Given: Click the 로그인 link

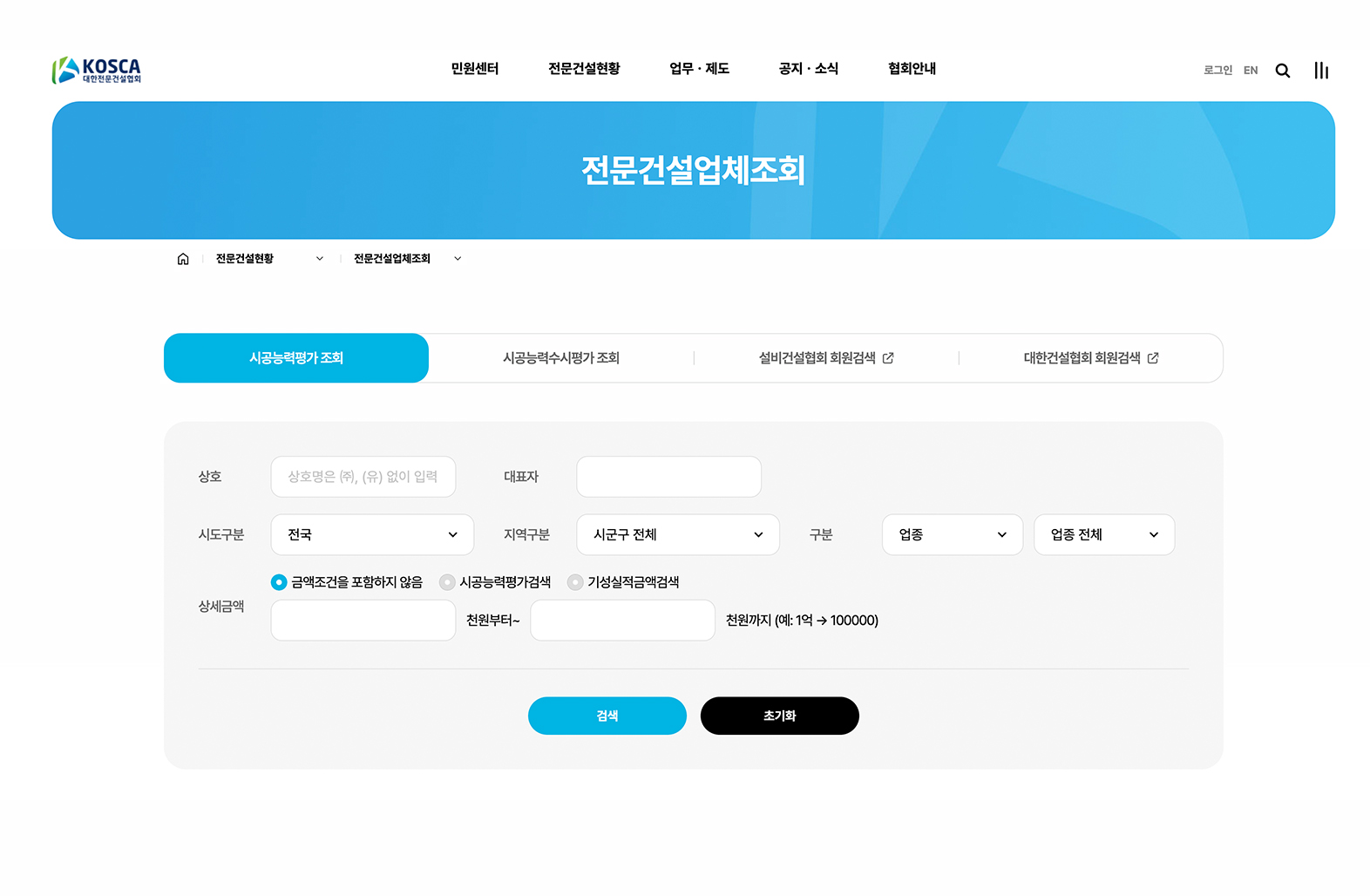Looking at the screenshot, I should pos(1217,71).
